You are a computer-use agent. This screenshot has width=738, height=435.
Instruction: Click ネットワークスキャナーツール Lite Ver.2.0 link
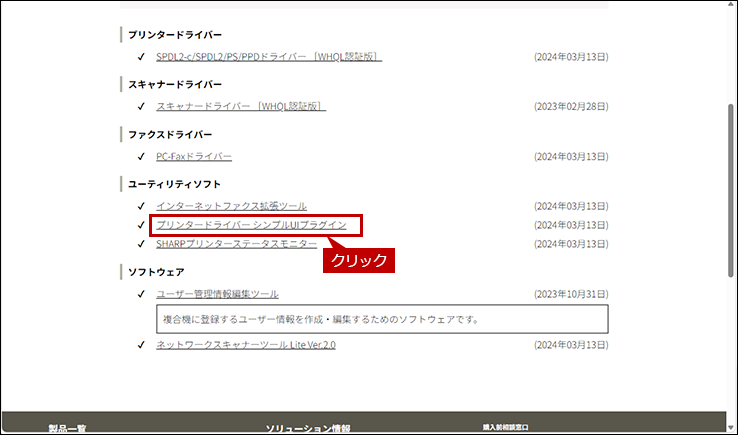click(246, 344)
